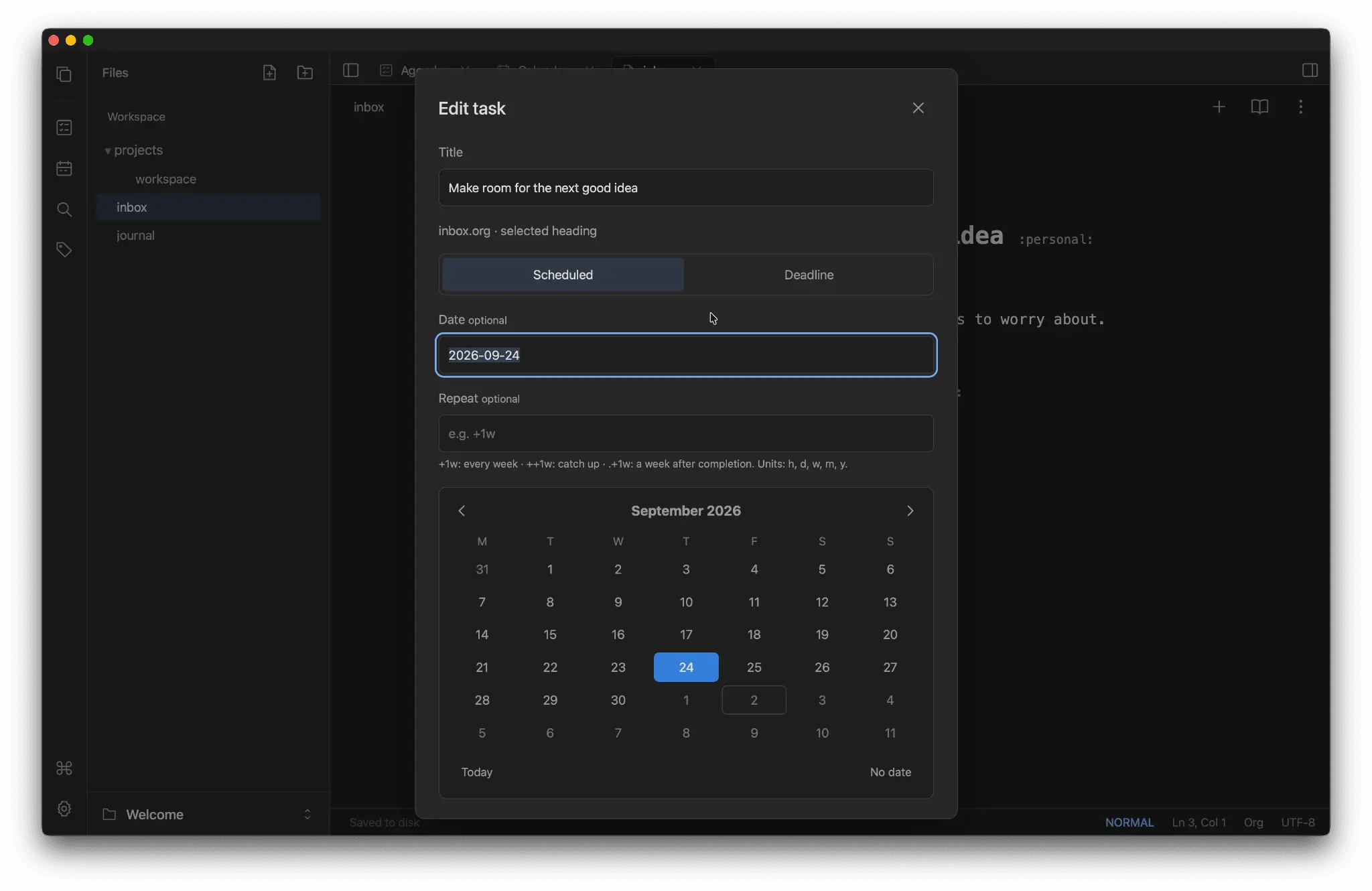The image size is (1372, 891).
Task: Open the search icon in the sidebar
Action: (64, 209)
